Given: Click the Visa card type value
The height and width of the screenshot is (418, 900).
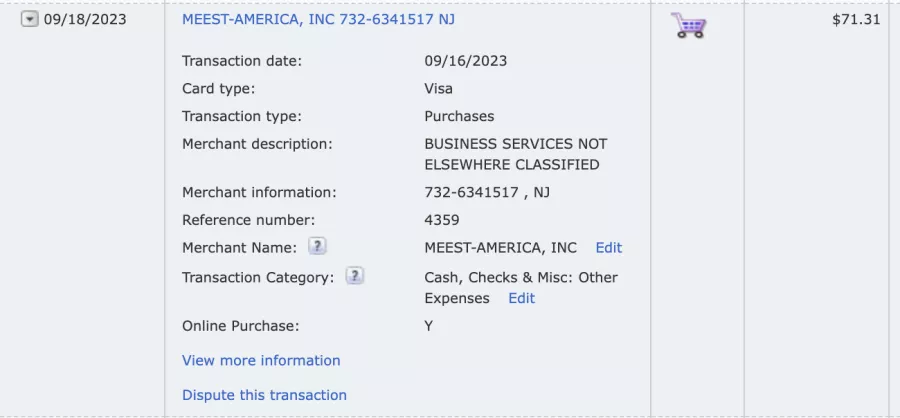Looking at the screenshot, I should [439, 88].
